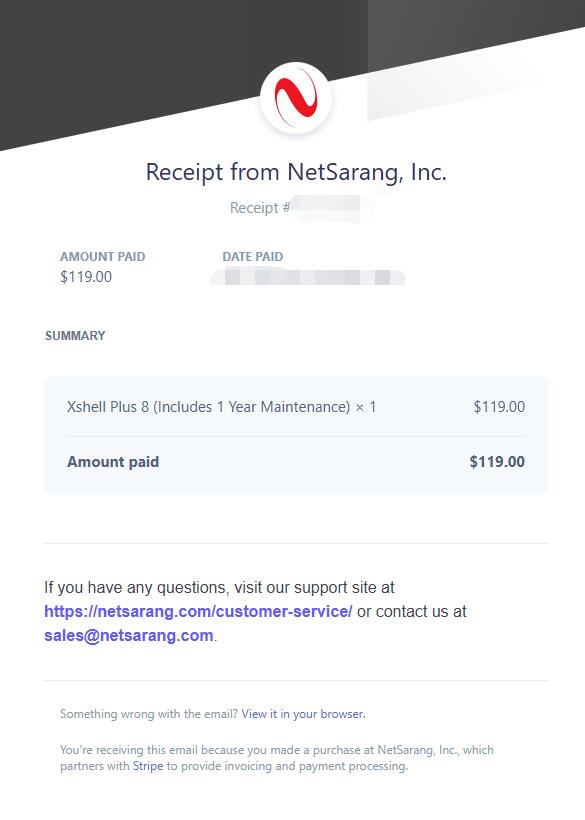This screenshot has width=585, height=820.
Task: Click 'Something wrong with the email?' text
Action: 149,714
